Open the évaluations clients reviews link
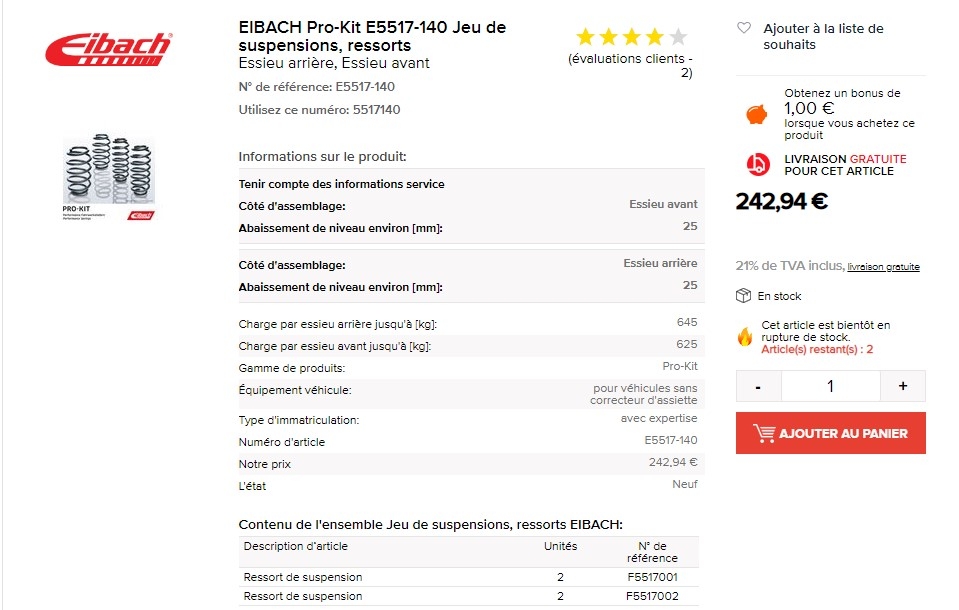This screenshot has height=610, width=959. 630,65
